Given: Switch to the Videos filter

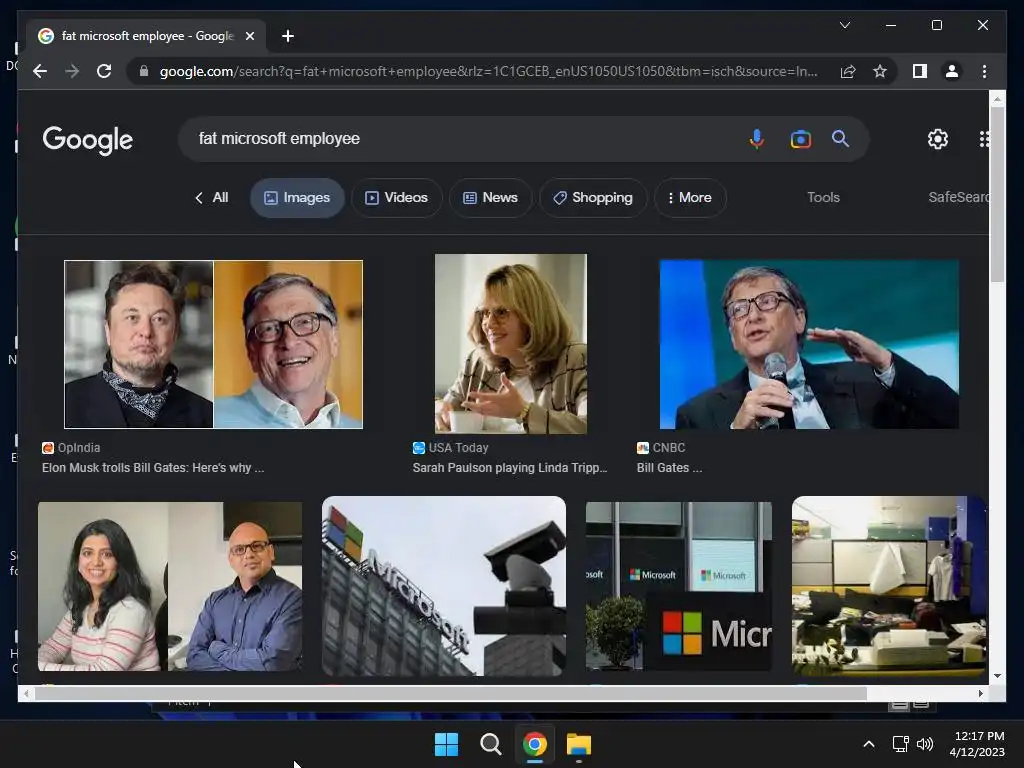Looking at the screenshot, I should coord(396,197).
